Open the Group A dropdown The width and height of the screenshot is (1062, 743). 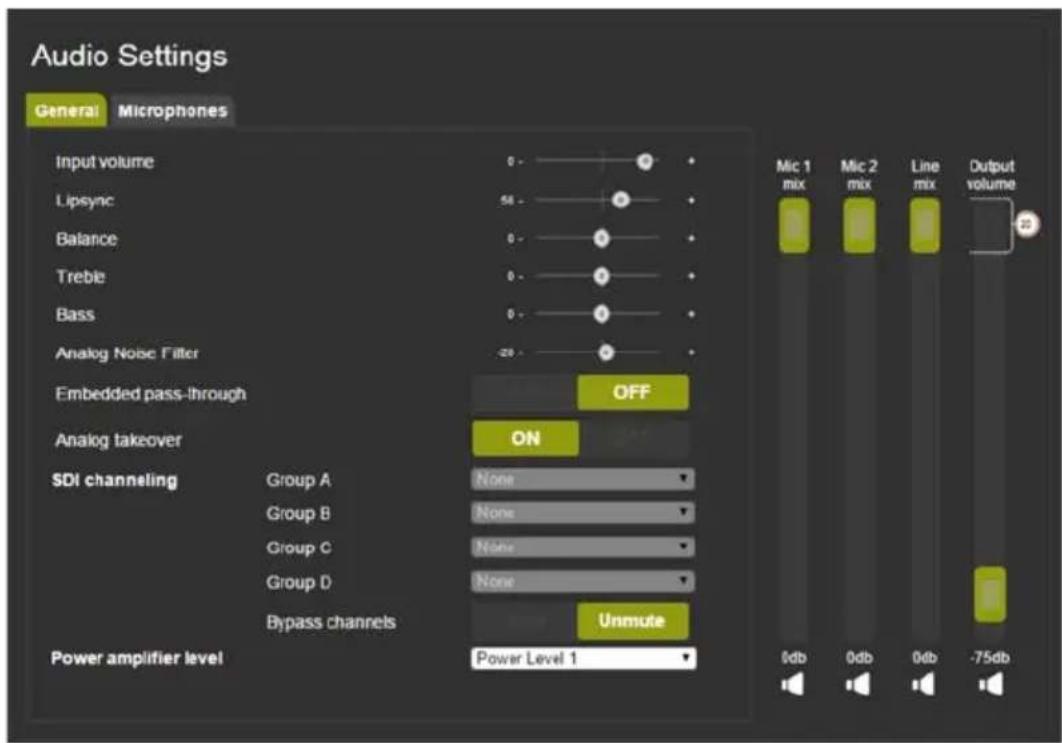(x=582, y=480)
